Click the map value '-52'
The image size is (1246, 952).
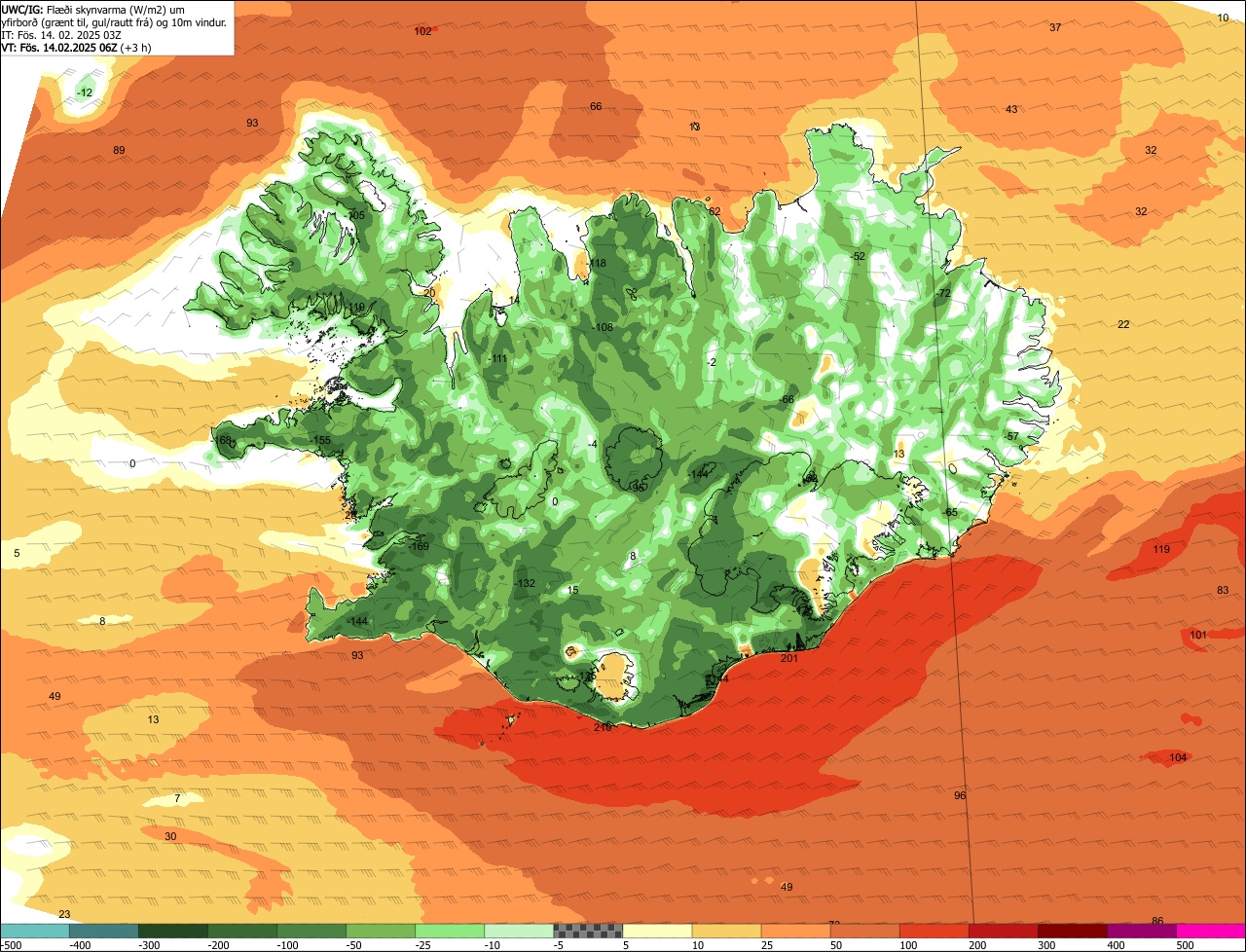858,256
